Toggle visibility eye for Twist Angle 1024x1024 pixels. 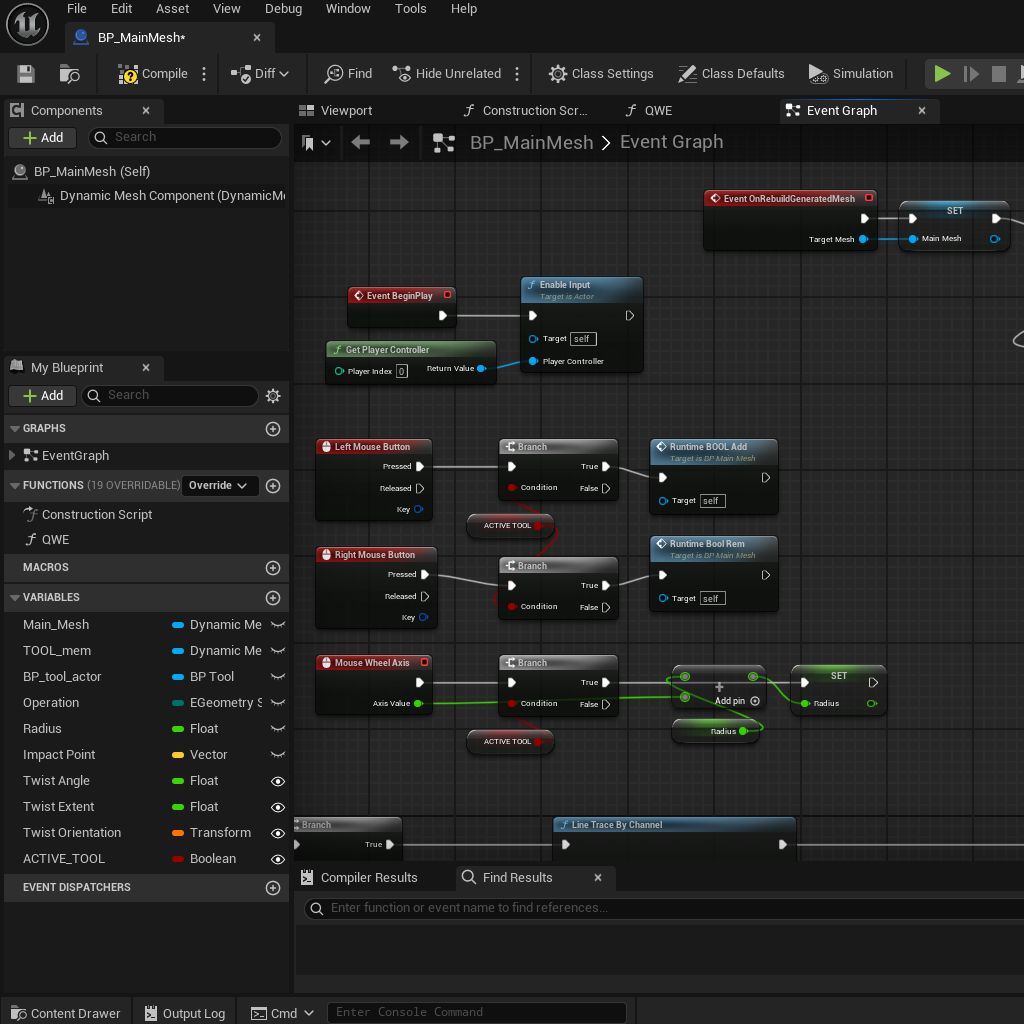point(278,781)
